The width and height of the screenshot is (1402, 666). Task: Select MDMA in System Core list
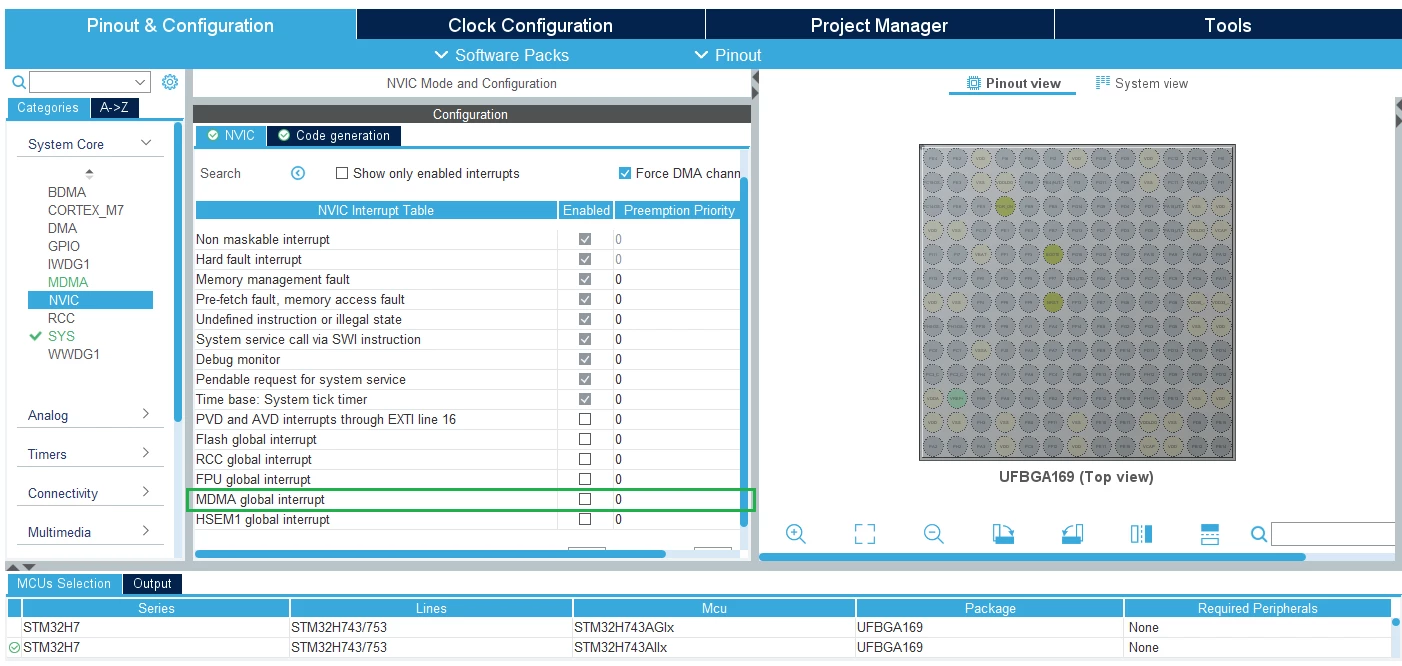[x=68, y=282]
